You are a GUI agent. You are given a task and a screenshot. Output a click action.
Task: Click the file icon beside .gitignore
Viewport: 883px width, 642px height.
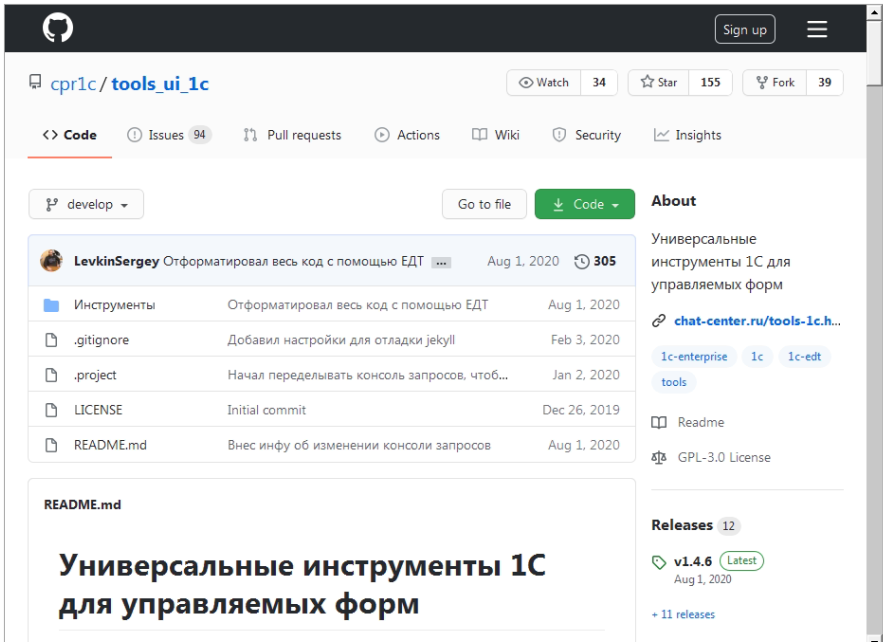click(x=51, y=340)
